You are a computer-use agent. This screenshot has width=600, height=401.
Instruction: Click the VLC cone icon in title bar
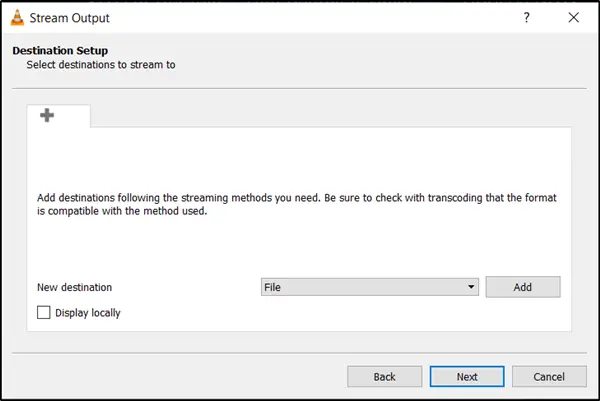click(x=19, y=18)
